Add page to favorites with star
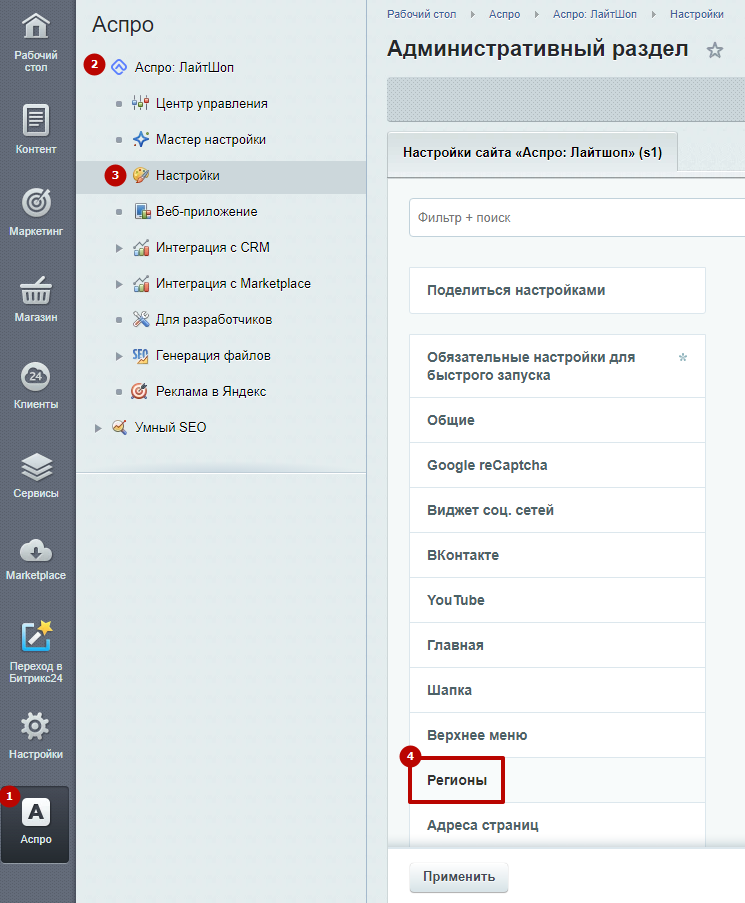Screen dimensions: 745x903 click(714, 50)
